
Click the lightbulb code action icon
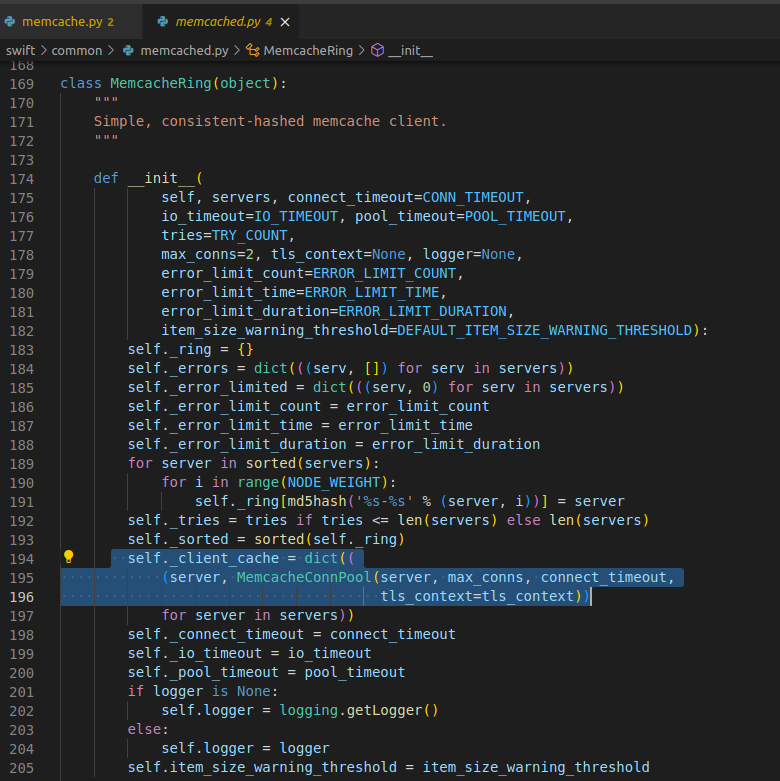tap(69, 558)
